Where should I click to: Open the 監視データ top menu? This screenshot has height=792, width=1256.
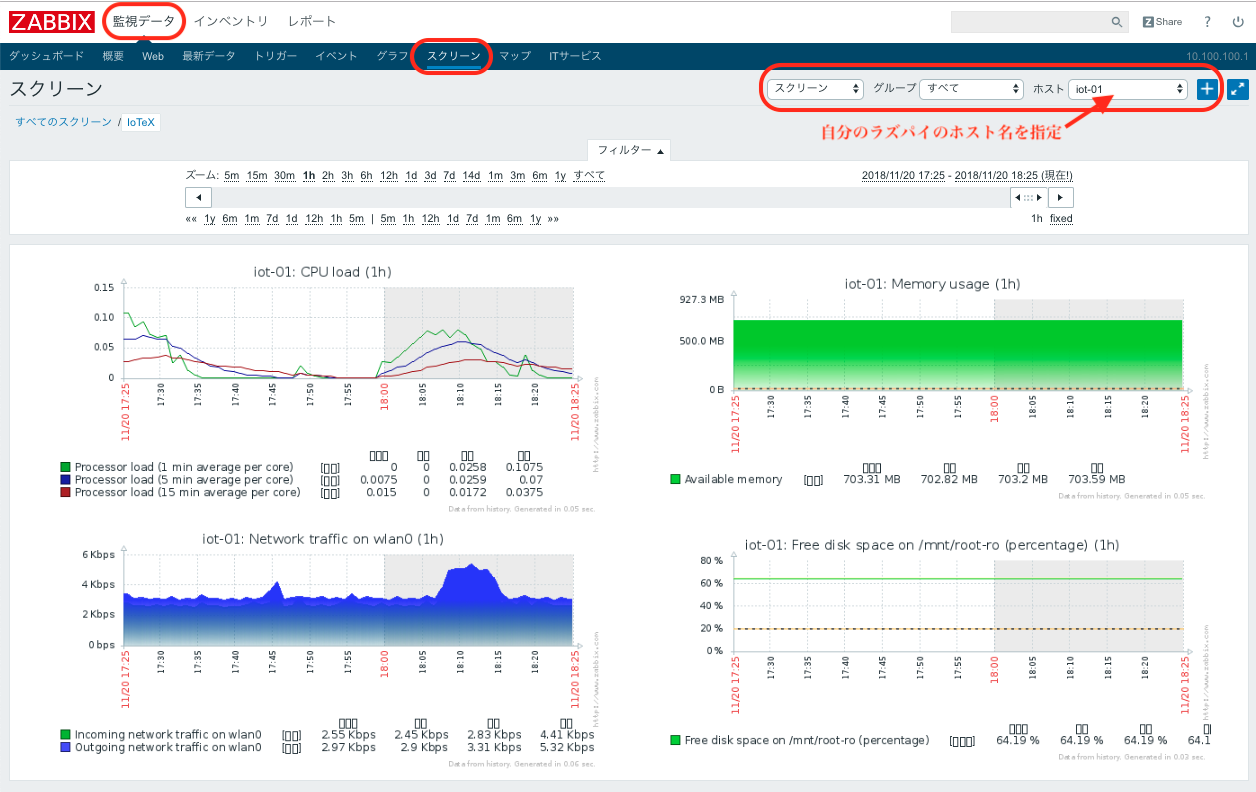click(143, 21)
